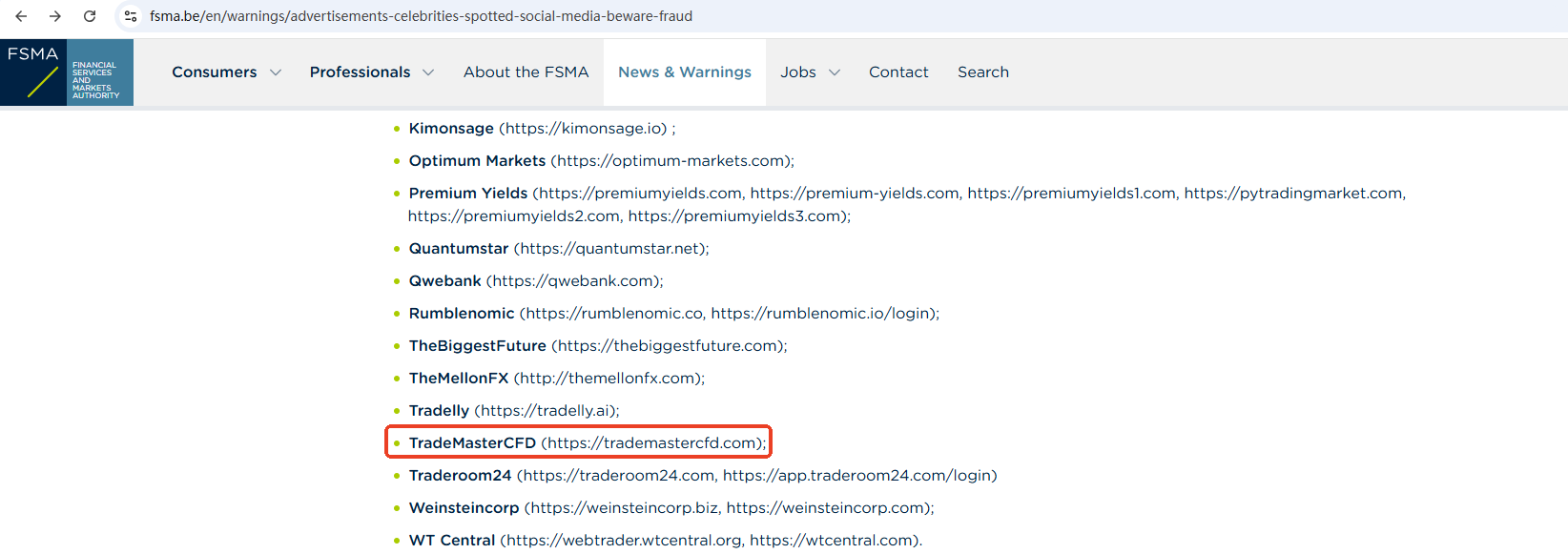
Task: Expand the Professionals dropdown chevron
Action: coord(428,72)
